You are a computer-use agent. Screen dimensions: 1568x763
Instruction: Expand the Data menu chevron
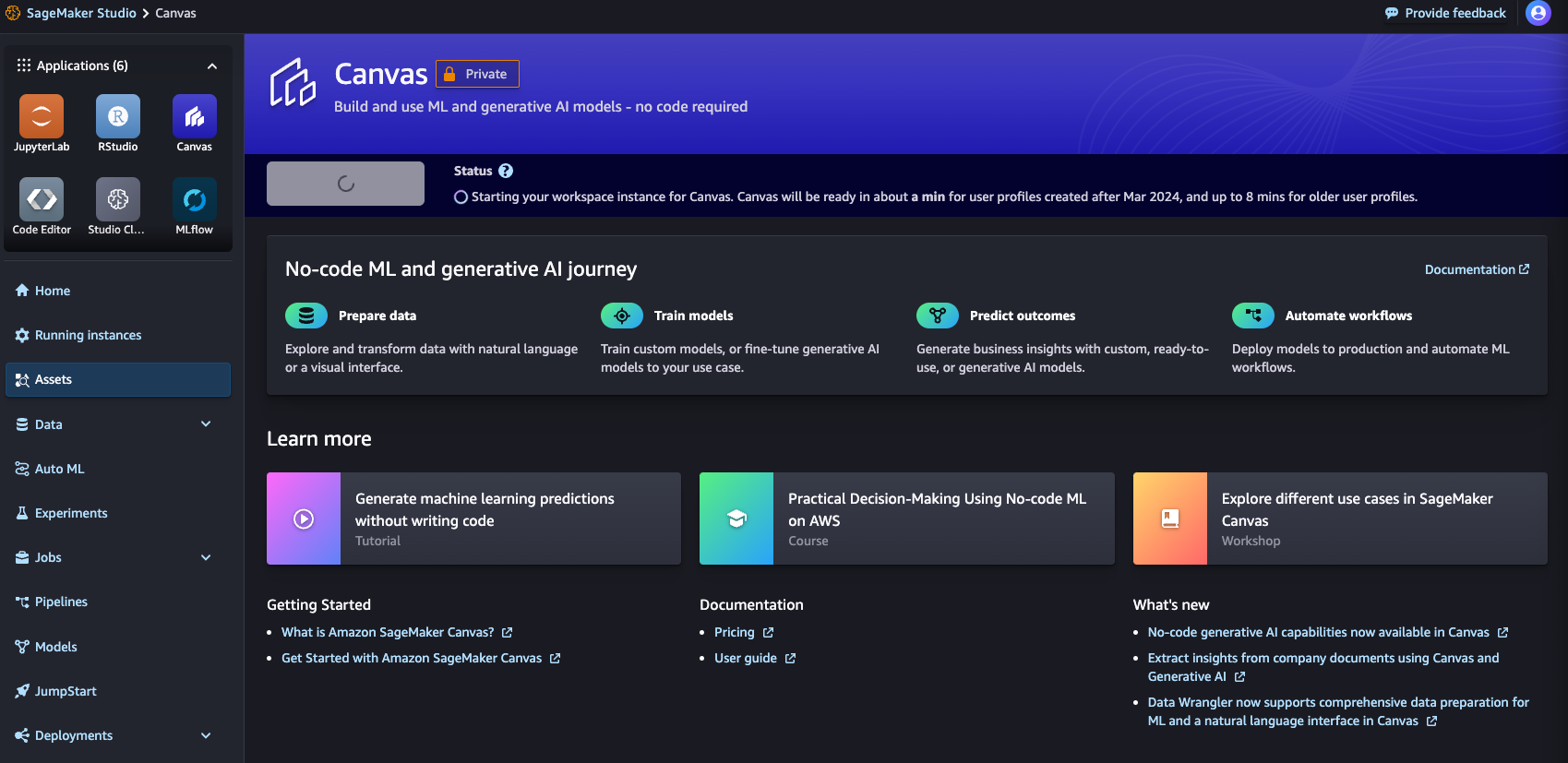206,424
